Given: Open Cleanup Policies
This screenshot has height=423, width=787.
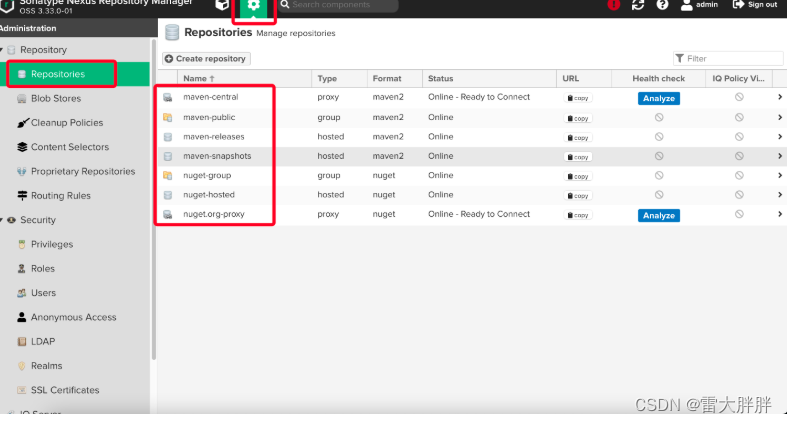Looking at the screenshot, I should pos(67,123).
